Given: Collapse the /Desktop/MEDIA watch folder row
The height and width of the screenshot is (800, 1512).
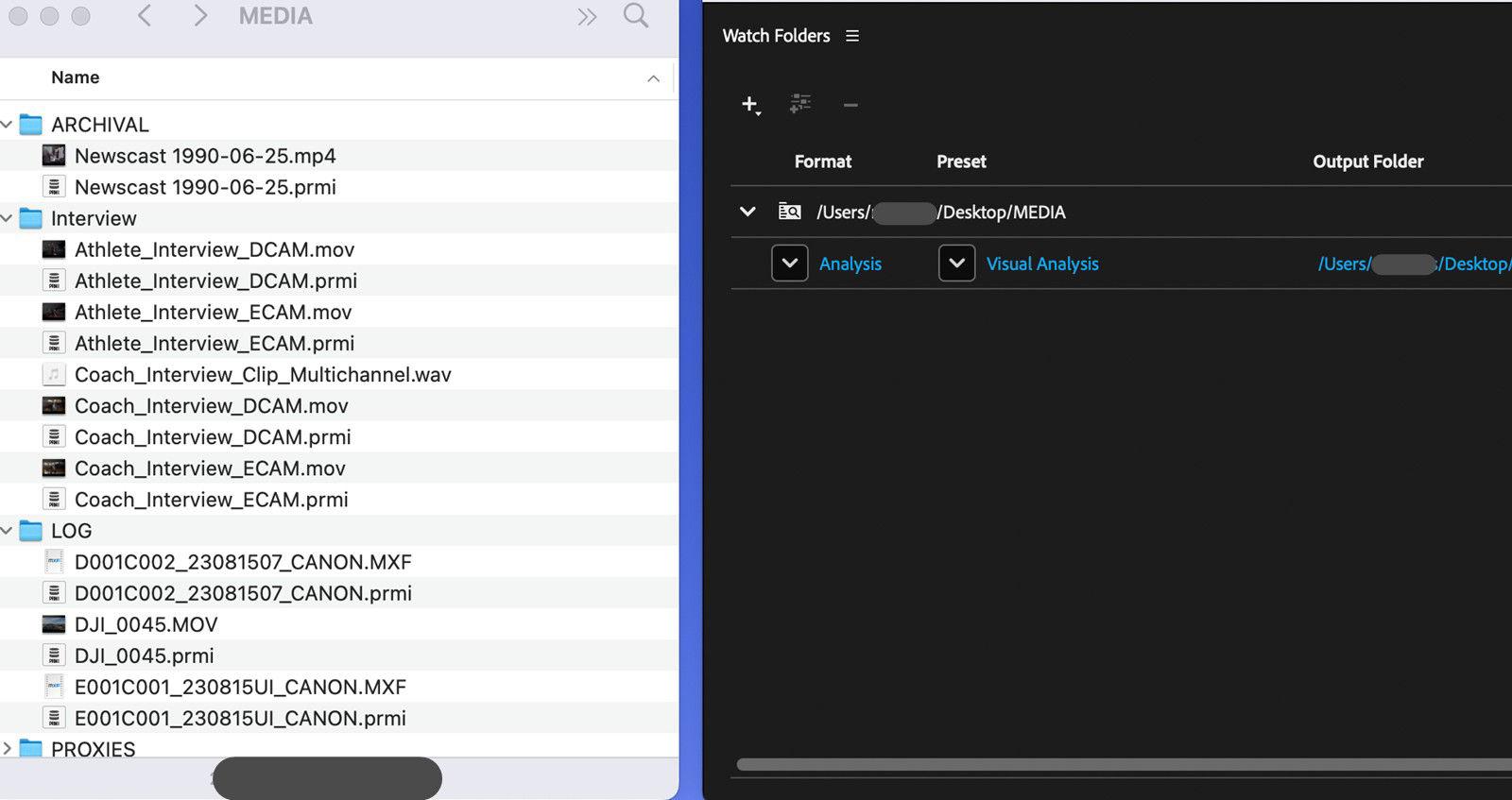Looking at the screenshot, I should [x=747, y=212].
